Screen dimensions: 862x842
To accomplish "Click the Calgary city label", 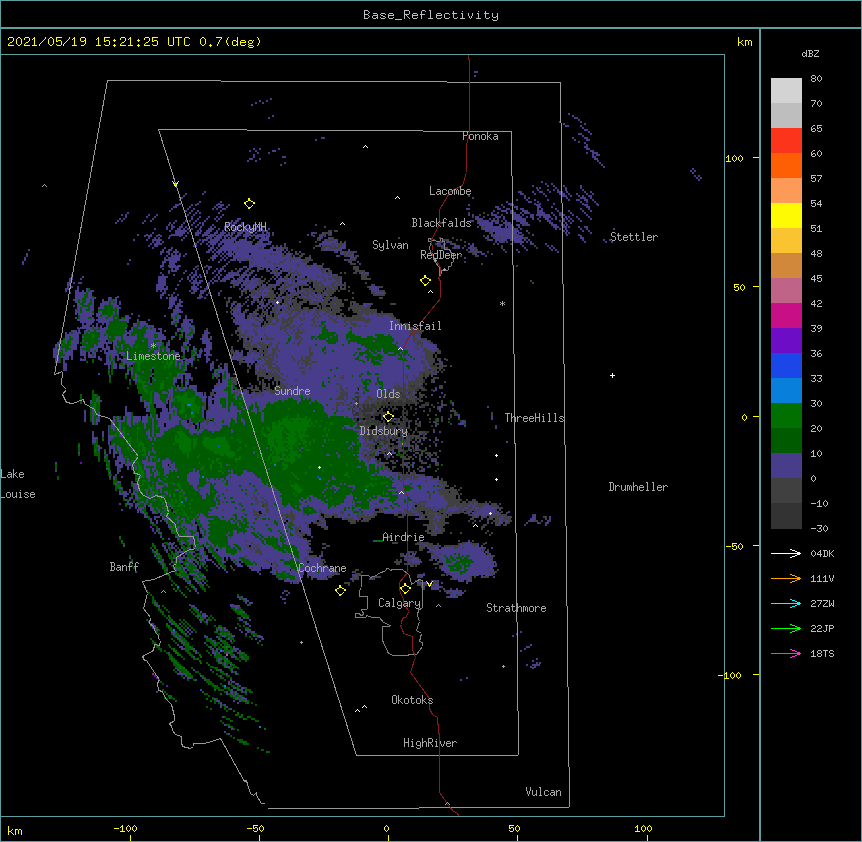I will [399, 603].
